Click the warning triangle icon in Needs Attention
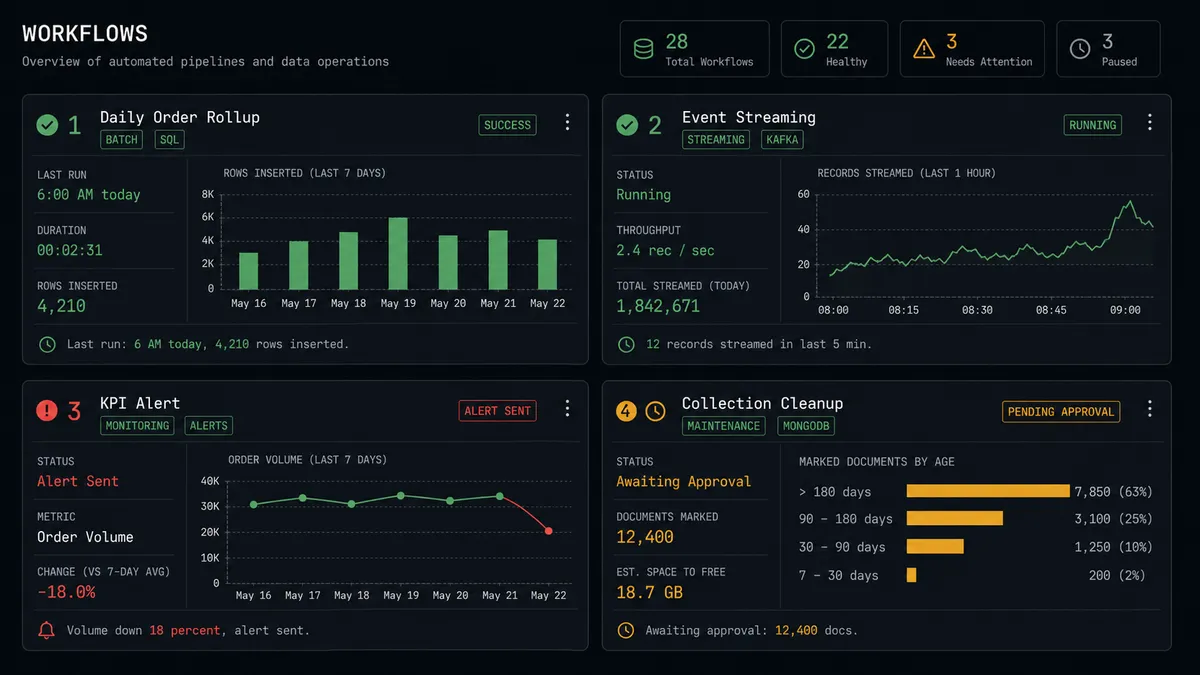 tap(924, 49)
